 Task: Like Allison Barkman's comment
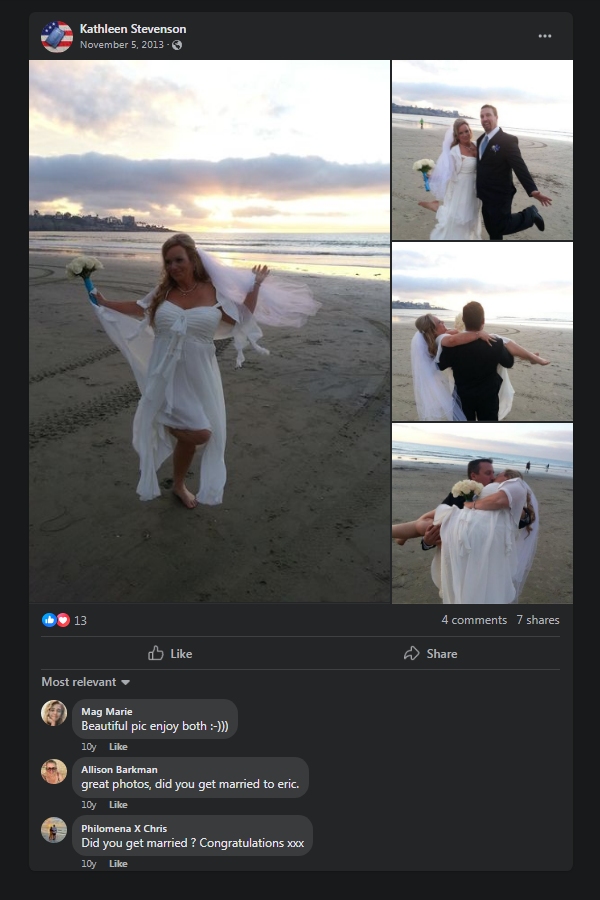coord(118,805)
